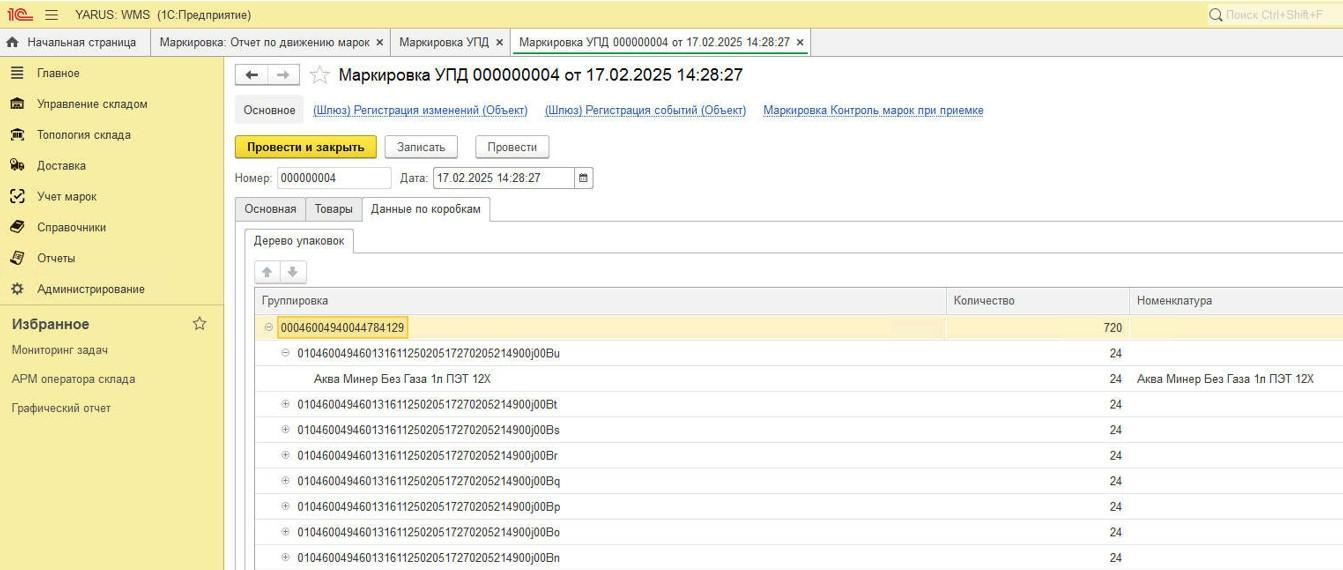Viewport: 1343px width, 570px height.
Task: Move row down with the down arrow
Action: coord(293,272)
